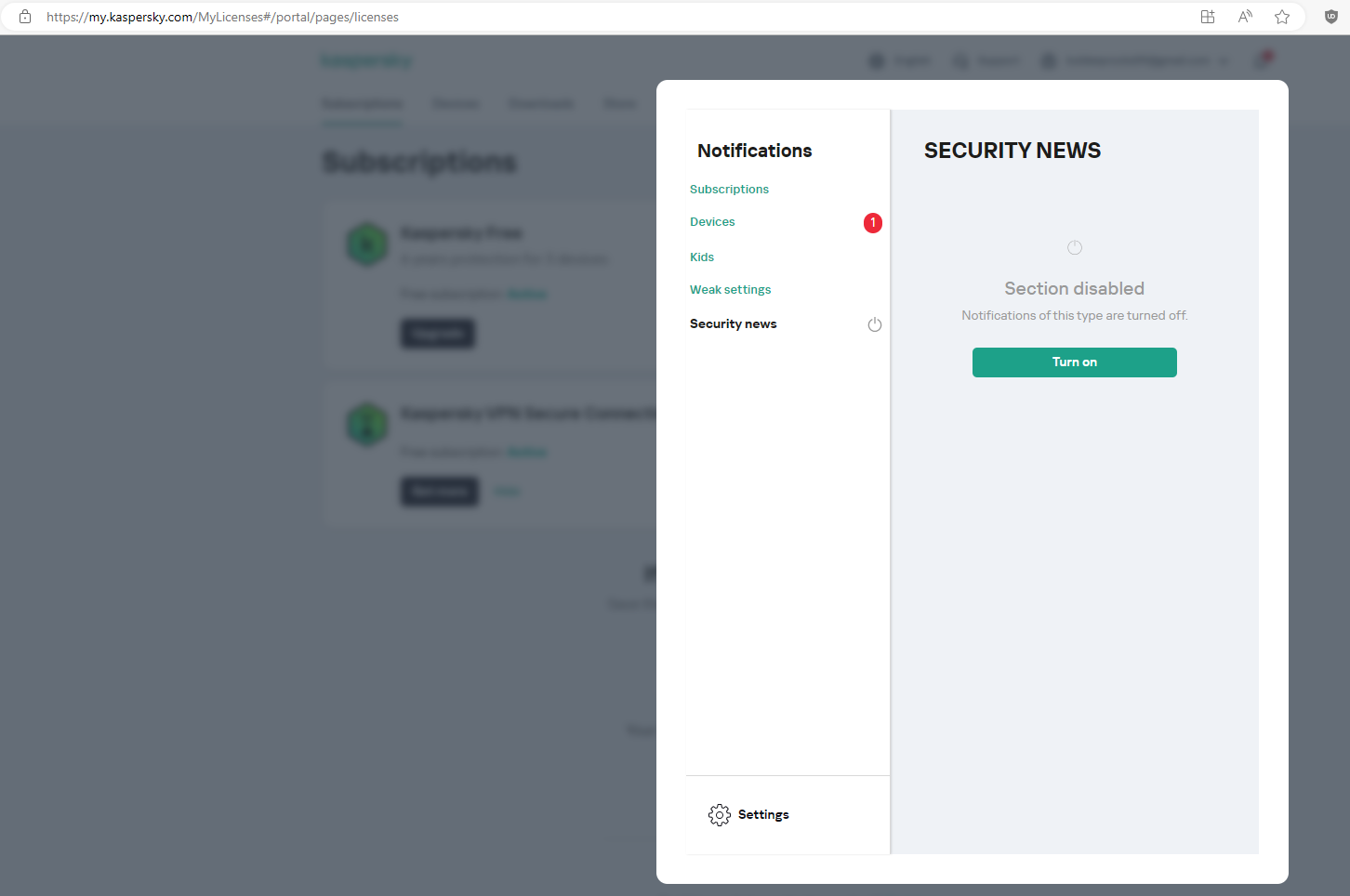View site information via the lock icon

click(25, 17)
